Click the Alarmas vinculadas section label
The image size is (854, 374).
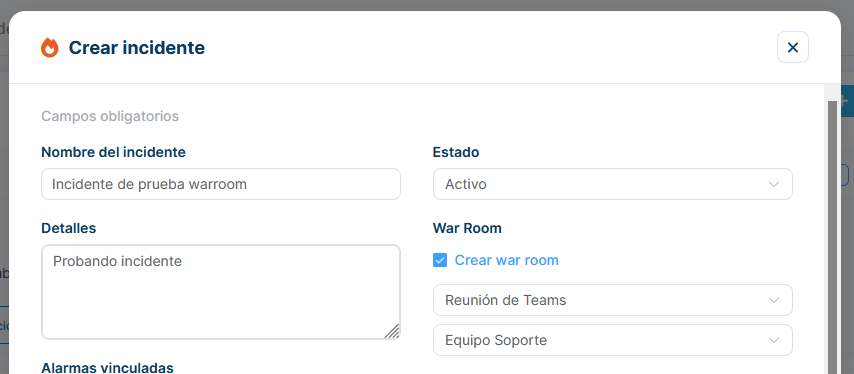tap(107, 368)
